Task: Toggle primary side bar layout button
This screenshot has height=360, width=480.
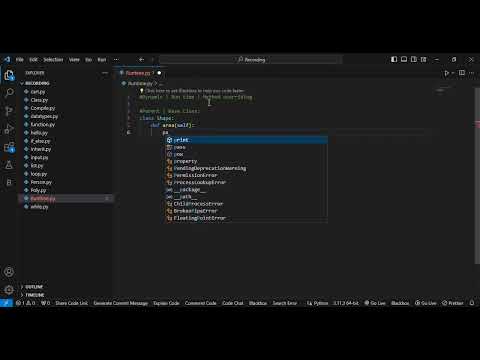Action: coord(394,59)
